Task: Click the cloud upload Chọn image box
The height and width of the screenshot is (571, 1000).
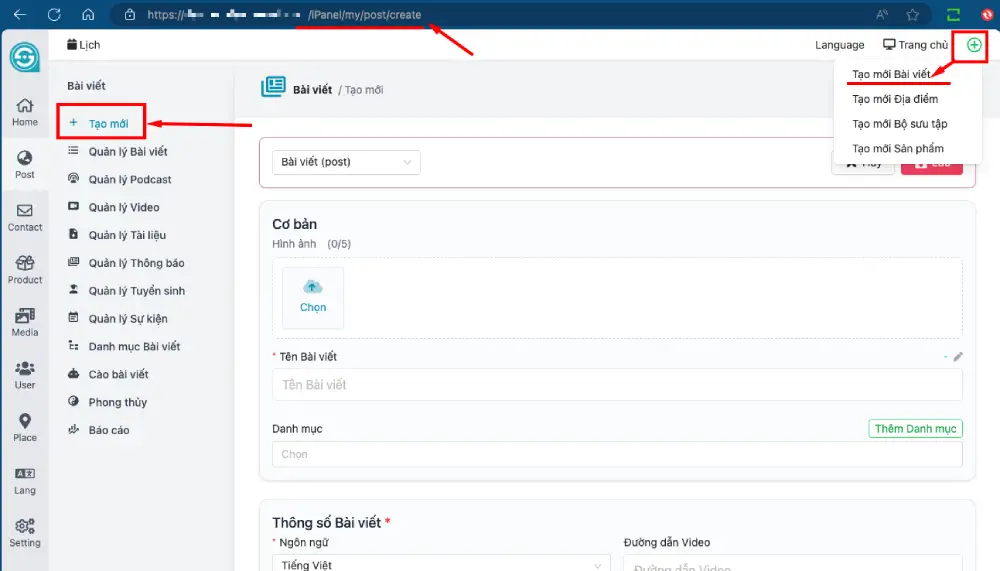Action: click(x=313, y=297)
